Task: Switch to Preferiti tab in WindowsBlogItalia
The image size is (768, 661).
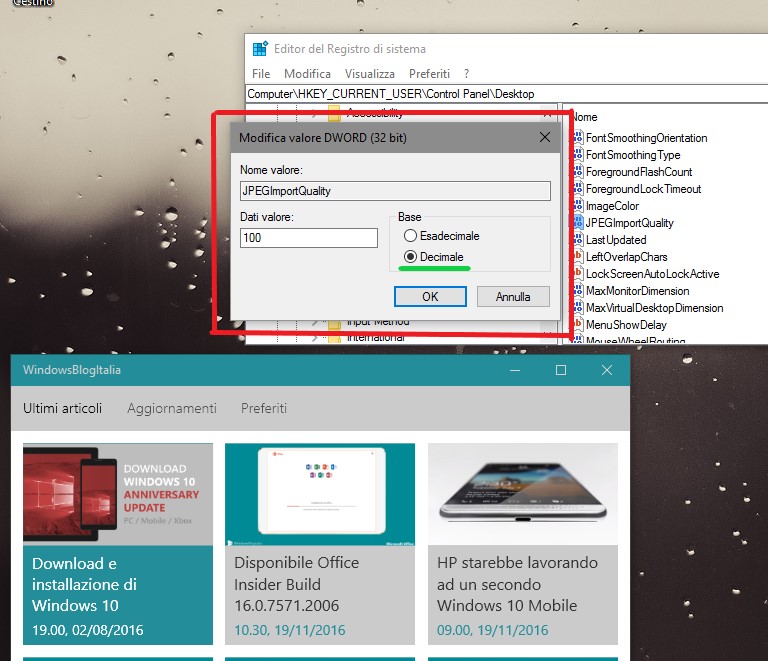Action: tap(264, 408)
